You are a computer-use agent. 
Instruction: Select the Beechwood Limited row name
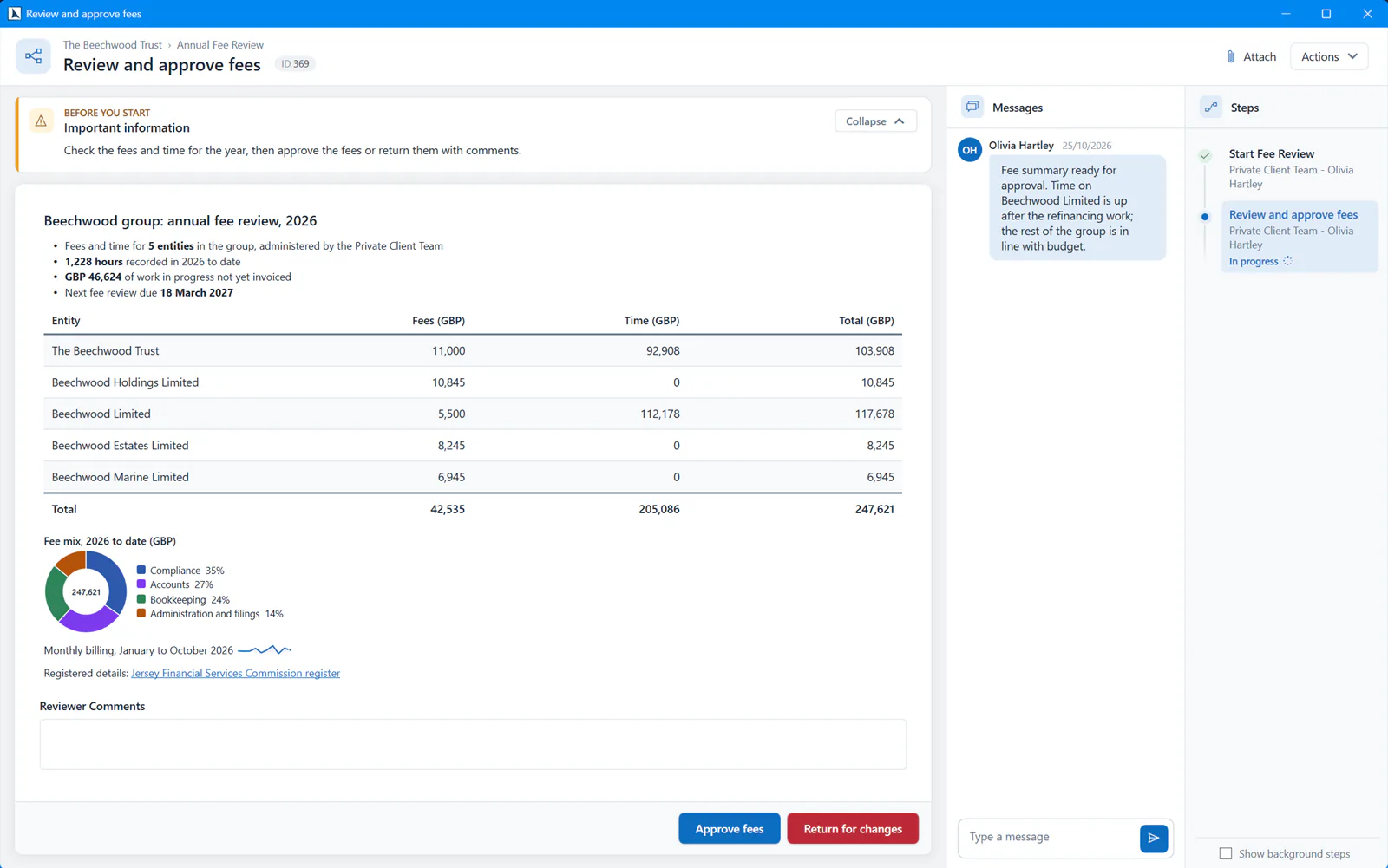pyautogui.click(x=101, y=414)
